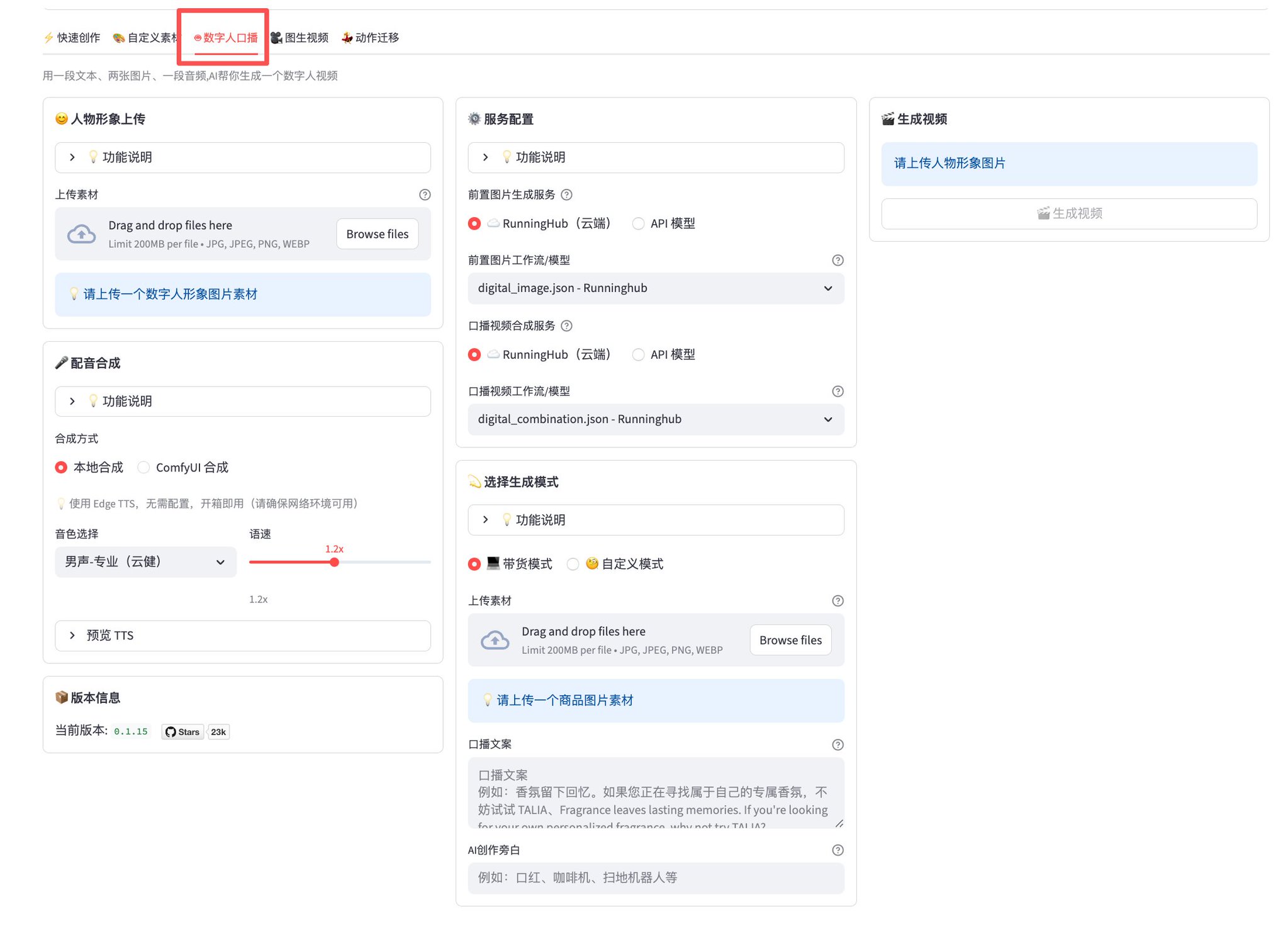Click help icon beside 人物形象上传 上传素材
This screenshot has height=934, width=1288.
coord(425,195)
